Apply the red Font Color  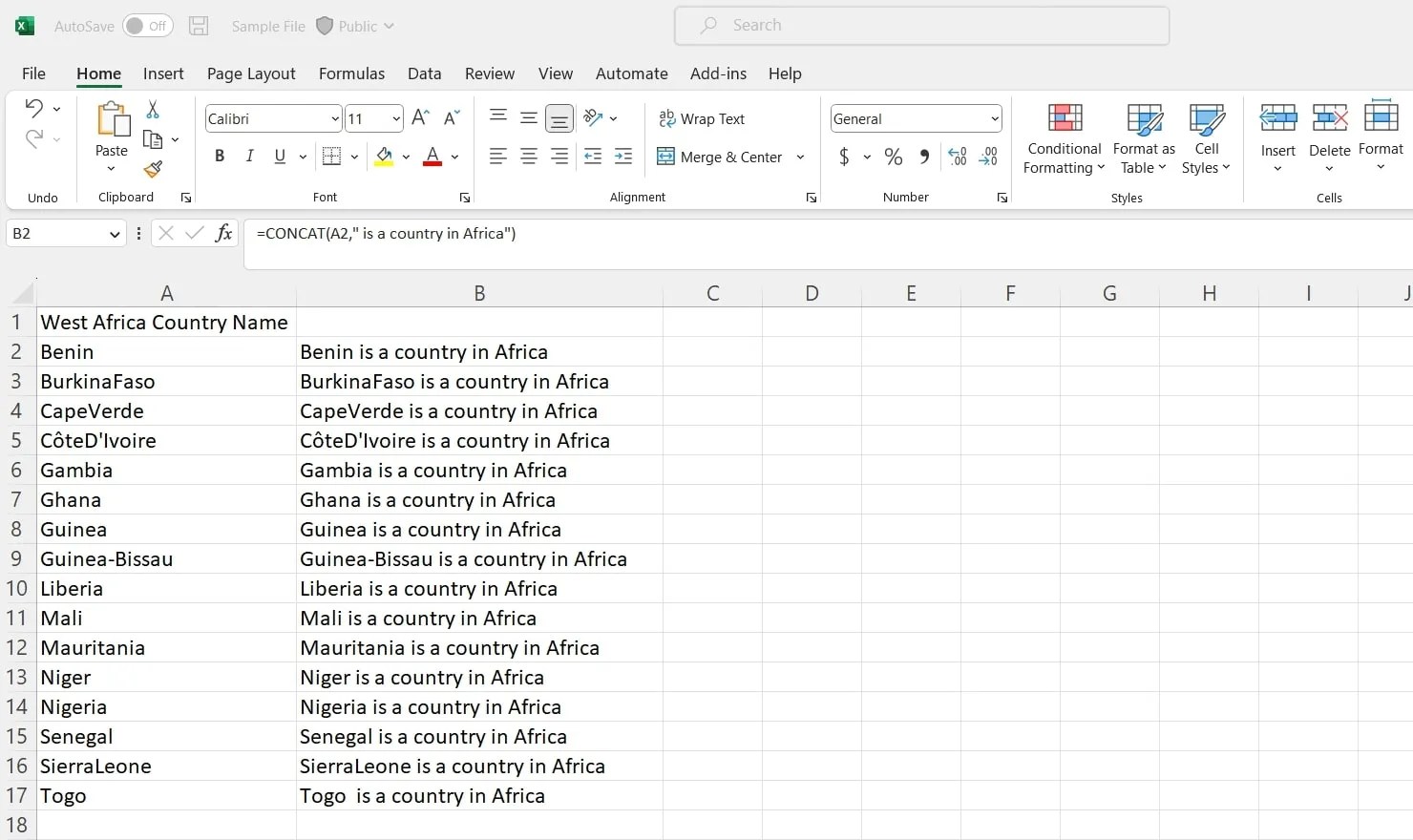click(x=432, y=157)
